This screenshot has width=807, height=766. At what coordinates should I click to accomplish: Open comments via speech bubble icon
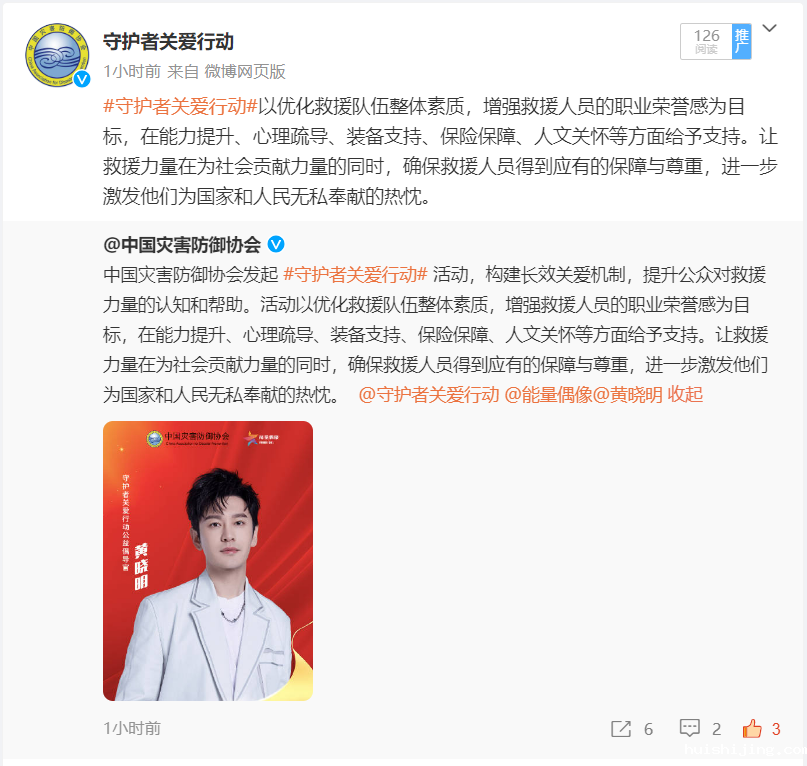coord(690,728)
